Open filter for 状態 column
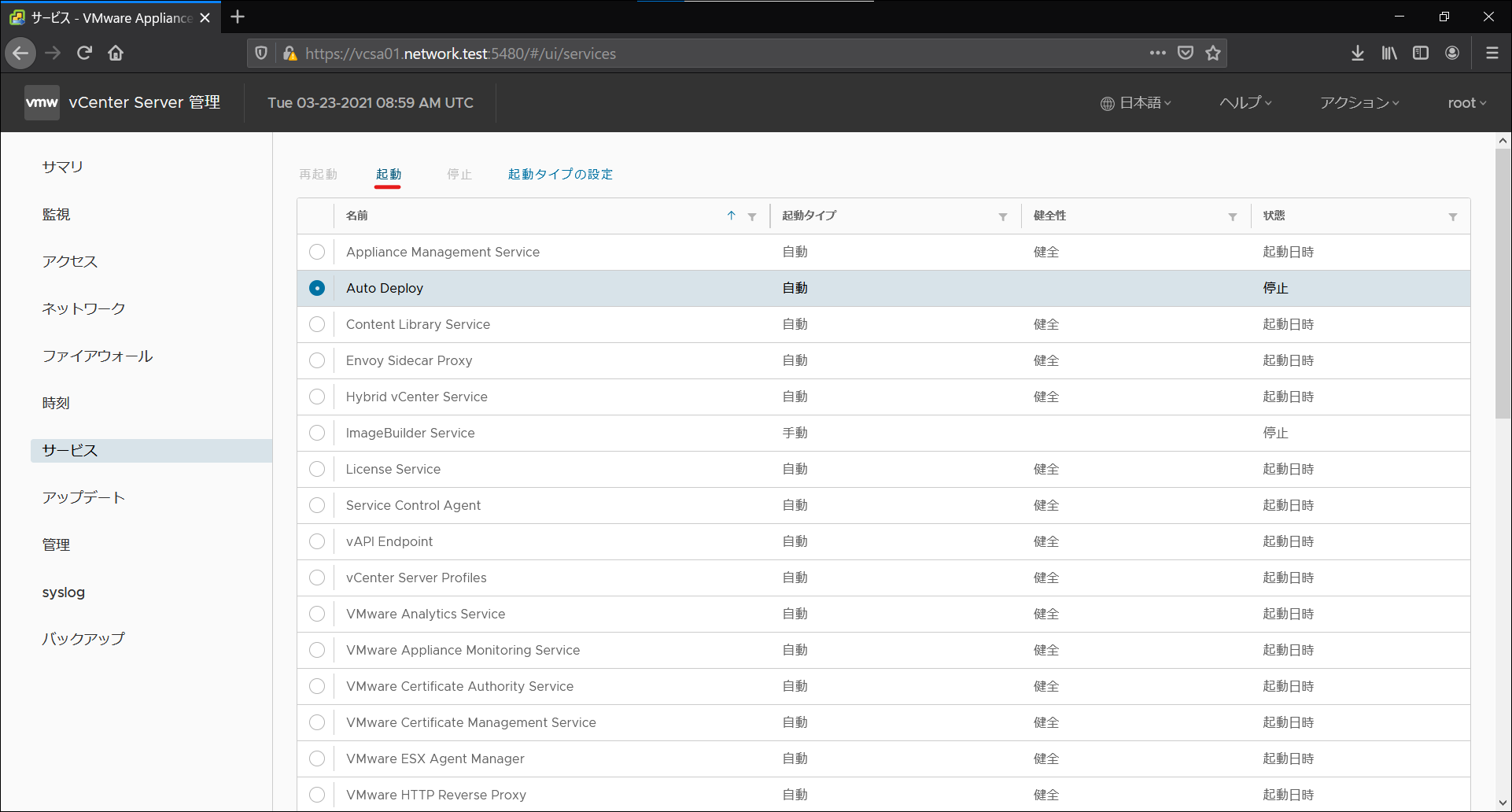 (x=1453, y=216)
